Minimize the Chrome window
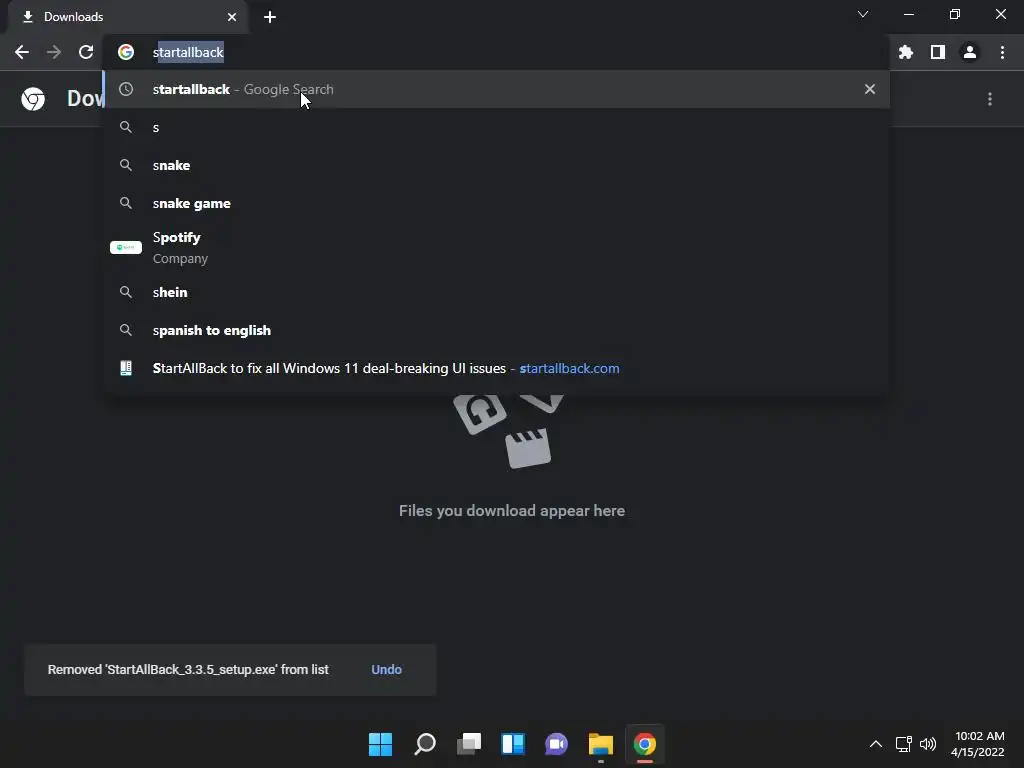Screen dimensions: 1024x768 click(x=908, y=14)
